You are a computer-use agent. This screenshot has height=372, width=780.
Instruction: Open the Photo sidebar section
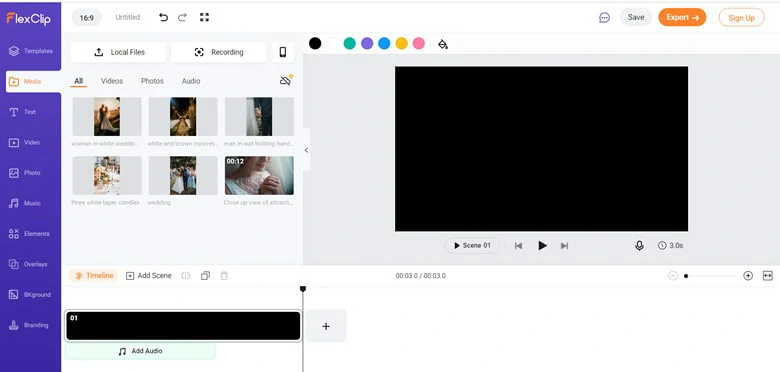pos(24,173)
